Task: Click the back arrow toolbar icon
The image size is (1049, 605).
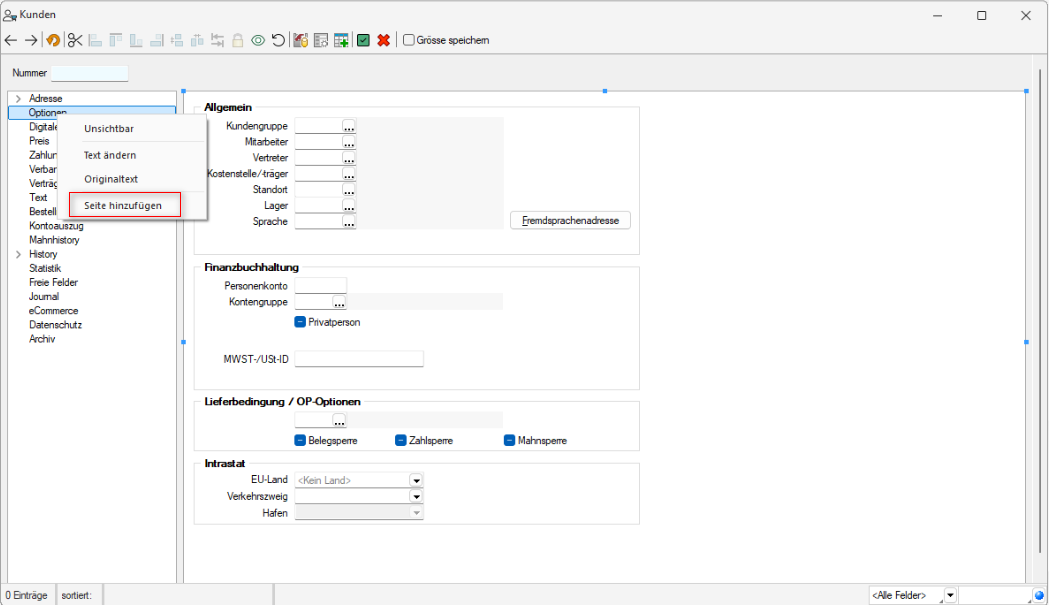Action: click(x=11, y=41)
